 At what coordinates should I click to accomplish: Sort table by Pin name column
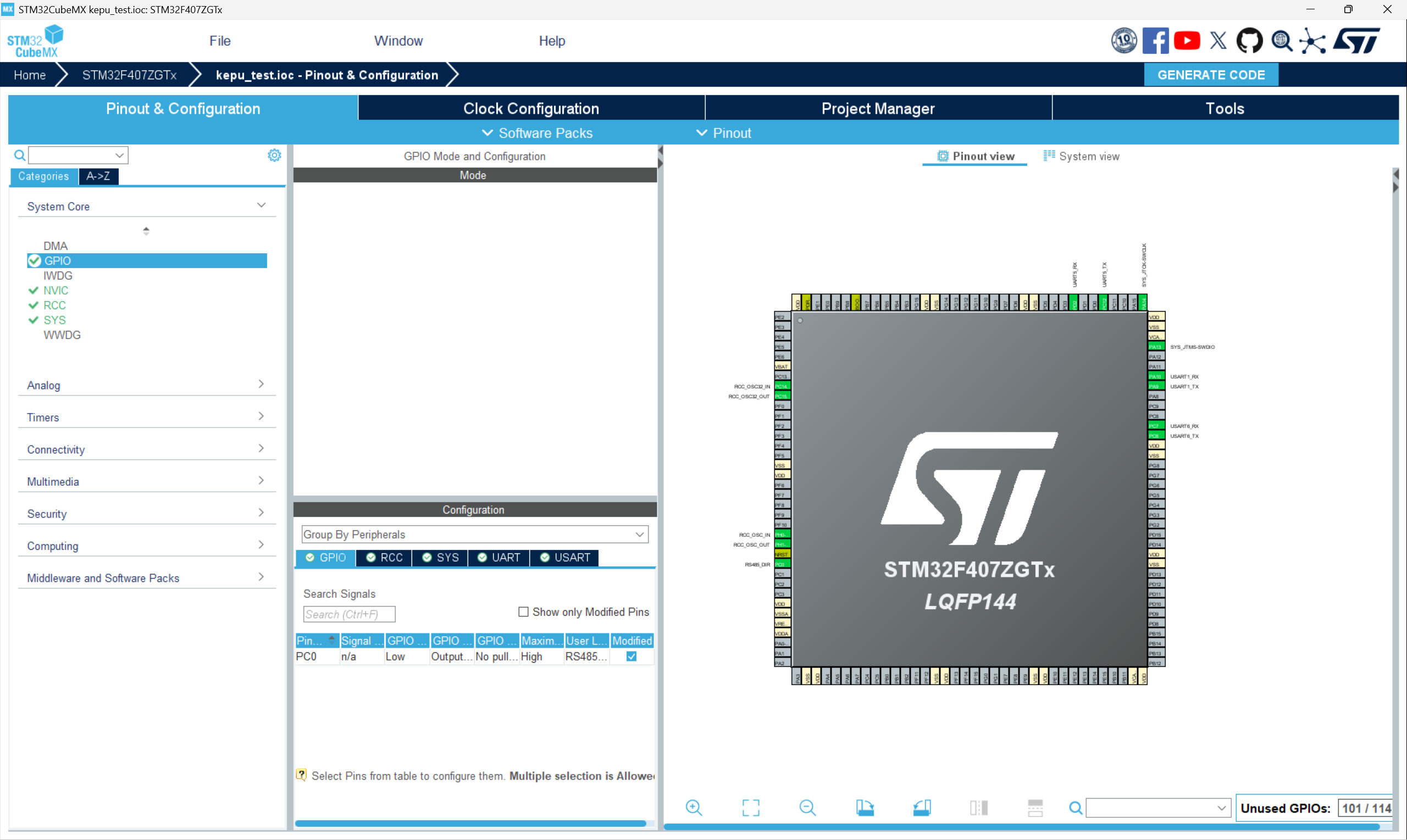[x=317, y=641]
